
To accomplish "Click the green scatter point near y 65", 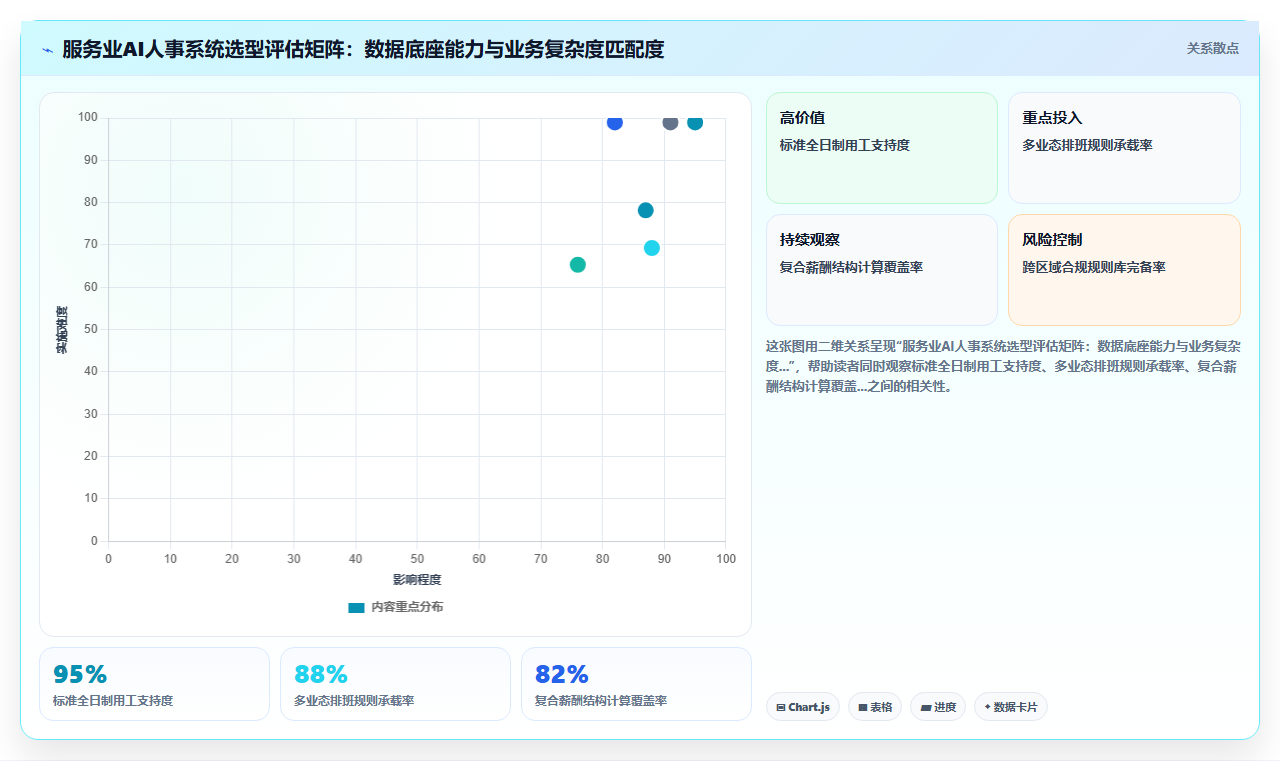I will pos(578,265).
